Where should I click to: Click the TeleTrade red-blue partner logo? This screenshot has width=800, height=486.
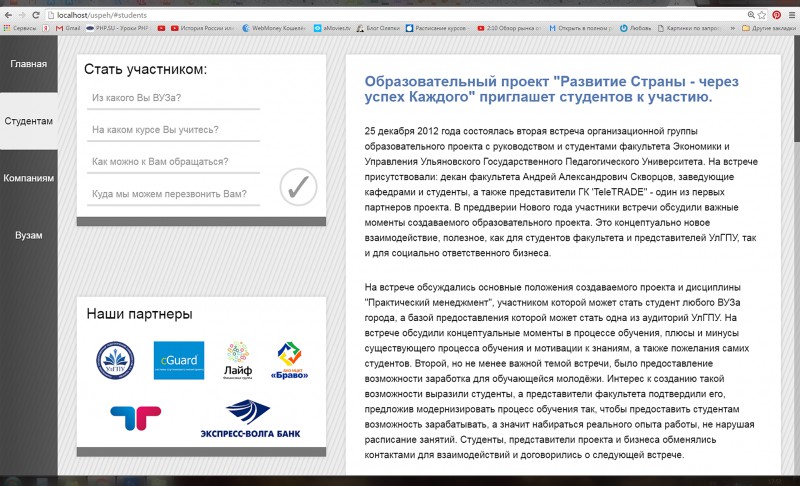click(136, 418)
